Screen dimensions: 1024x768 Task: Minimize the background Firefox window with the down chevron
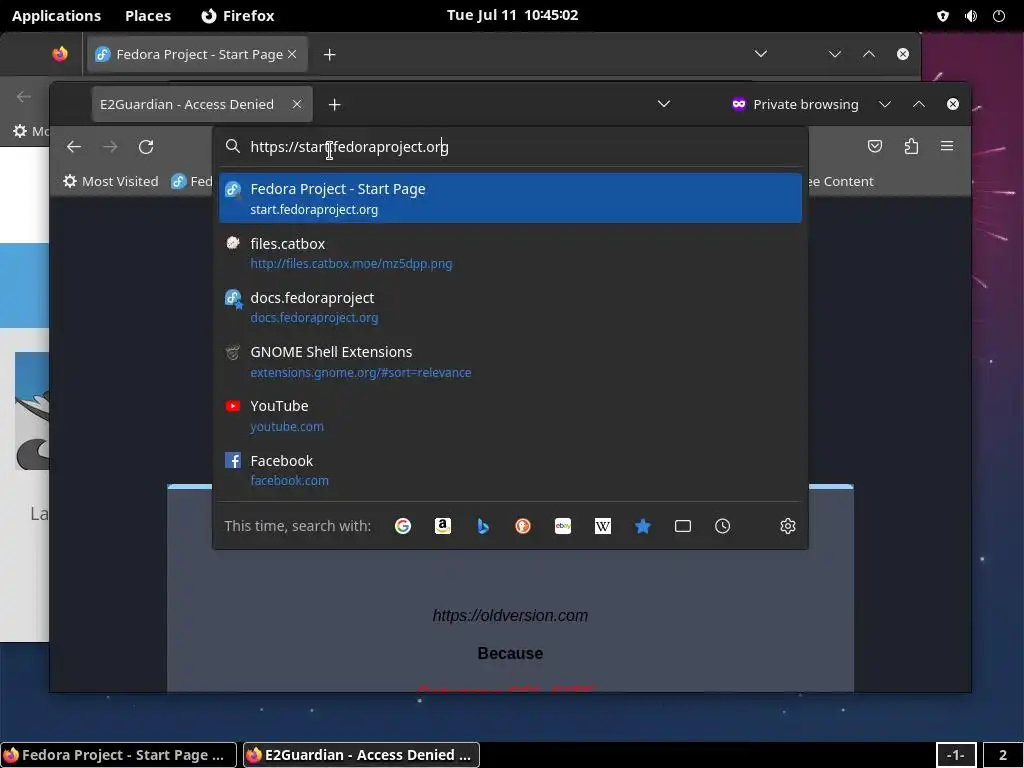click(835, 54)
